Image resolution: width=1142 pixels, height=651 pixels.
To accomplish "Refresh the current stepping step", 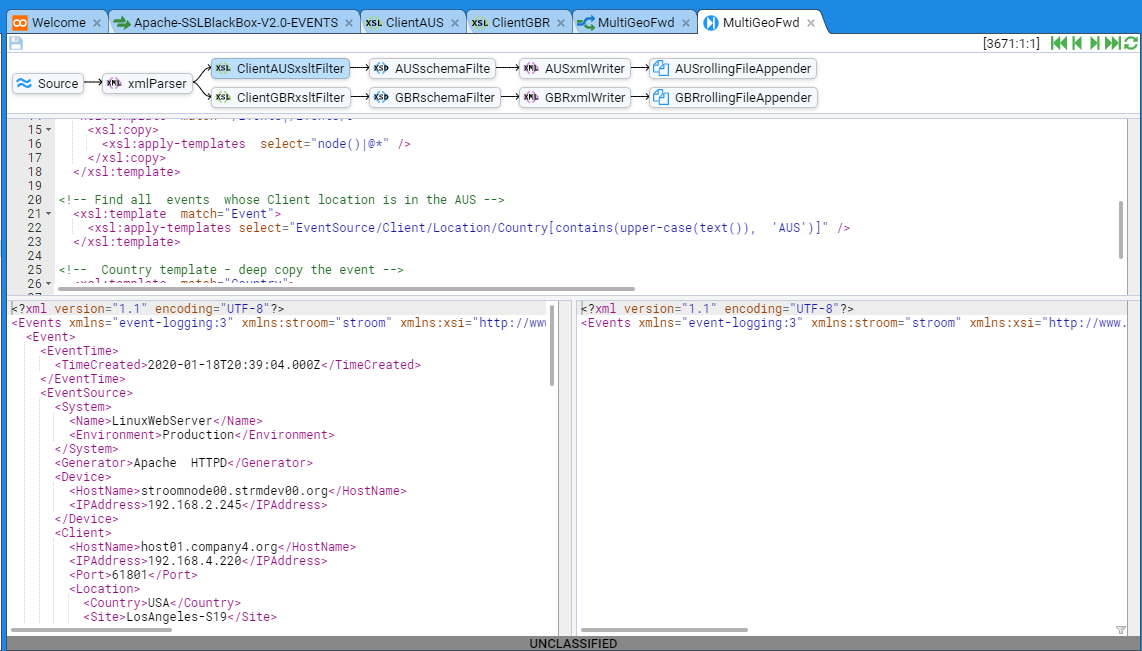I will (x=1131, y=43).
